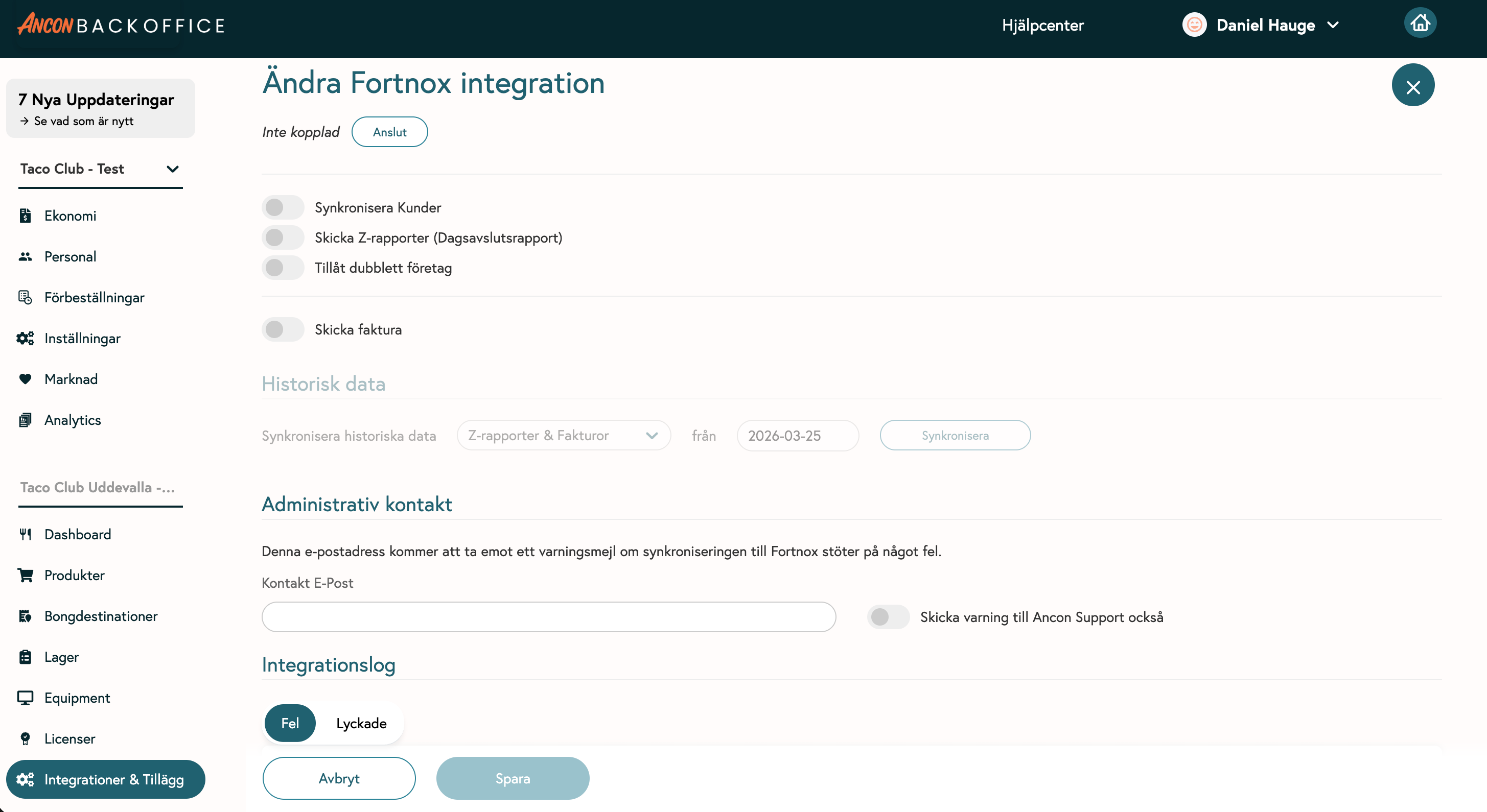Click the Personal people icon
The image size is (1487, 812).
click(25, 257)
